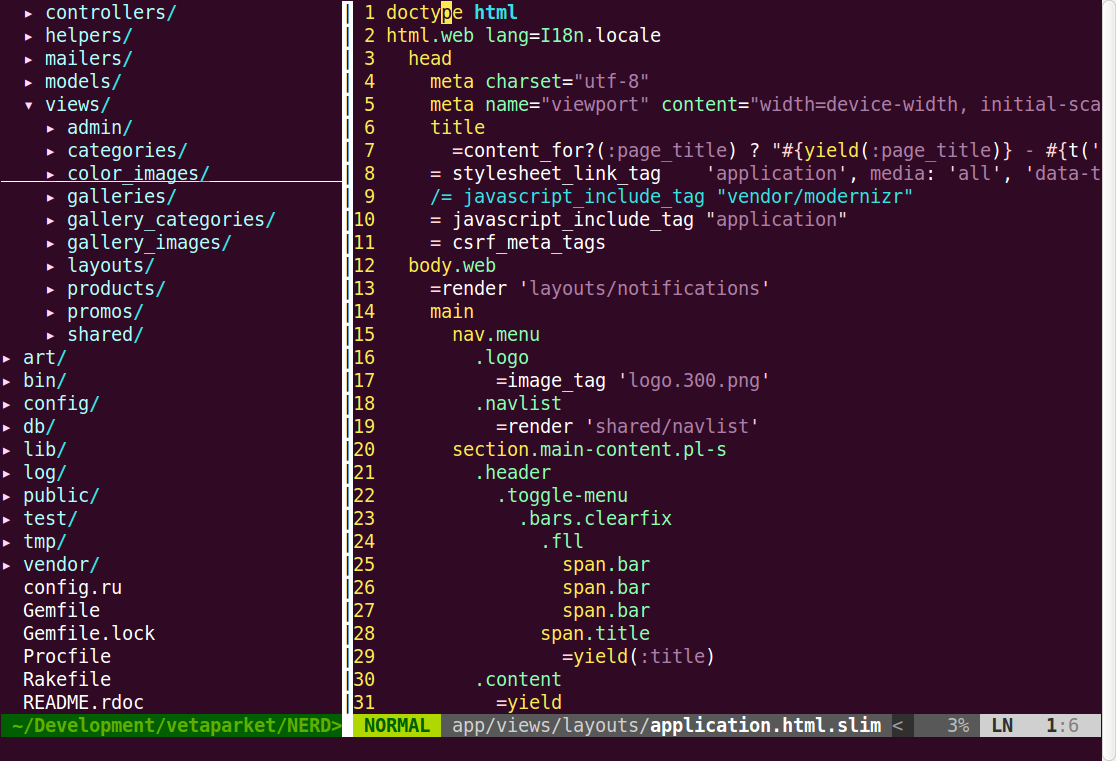Open the Gemfile file
The width and height of the screenshot is (1116, 761).
pyautogui.click(x=61, y=610)
